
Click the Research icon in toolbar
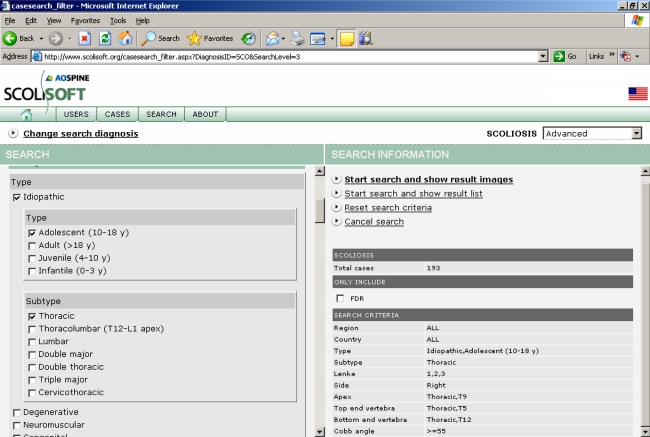pyautogui.click(x=366, y=39)
